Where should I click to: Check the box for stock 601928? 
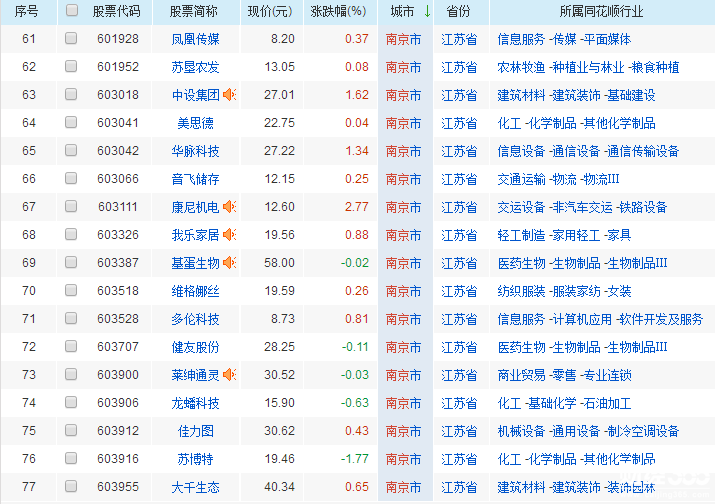[71, 38]
